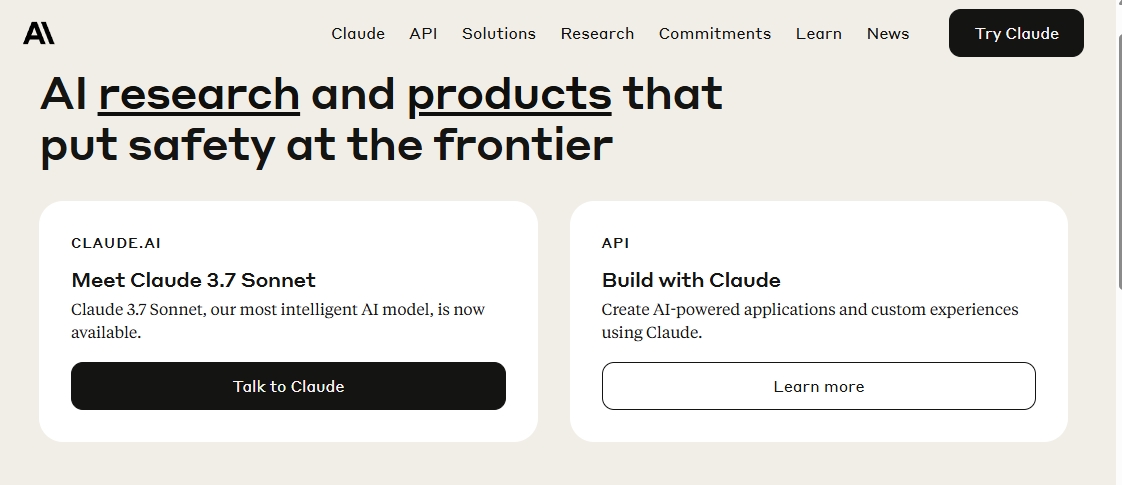The image size is (1122, 485).
Task: Click the Talk to Claude button
Action: [x=288, y=386]
